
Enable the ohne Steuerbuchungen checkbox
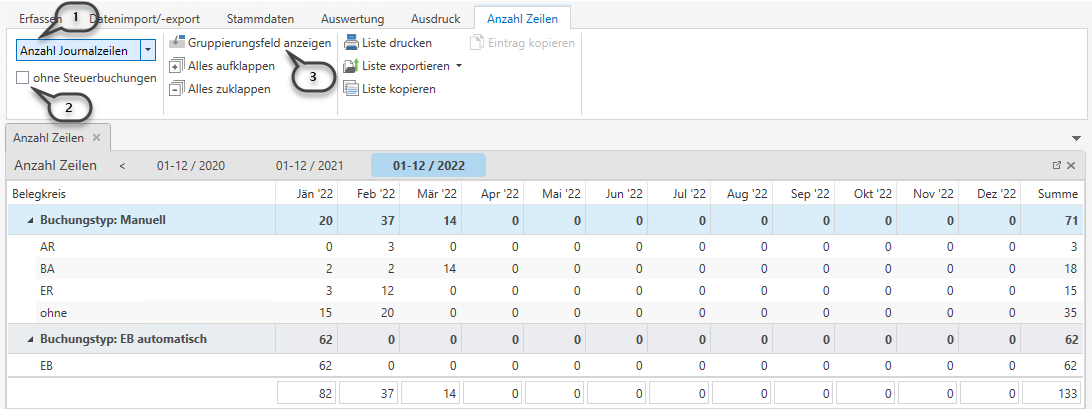23,78
